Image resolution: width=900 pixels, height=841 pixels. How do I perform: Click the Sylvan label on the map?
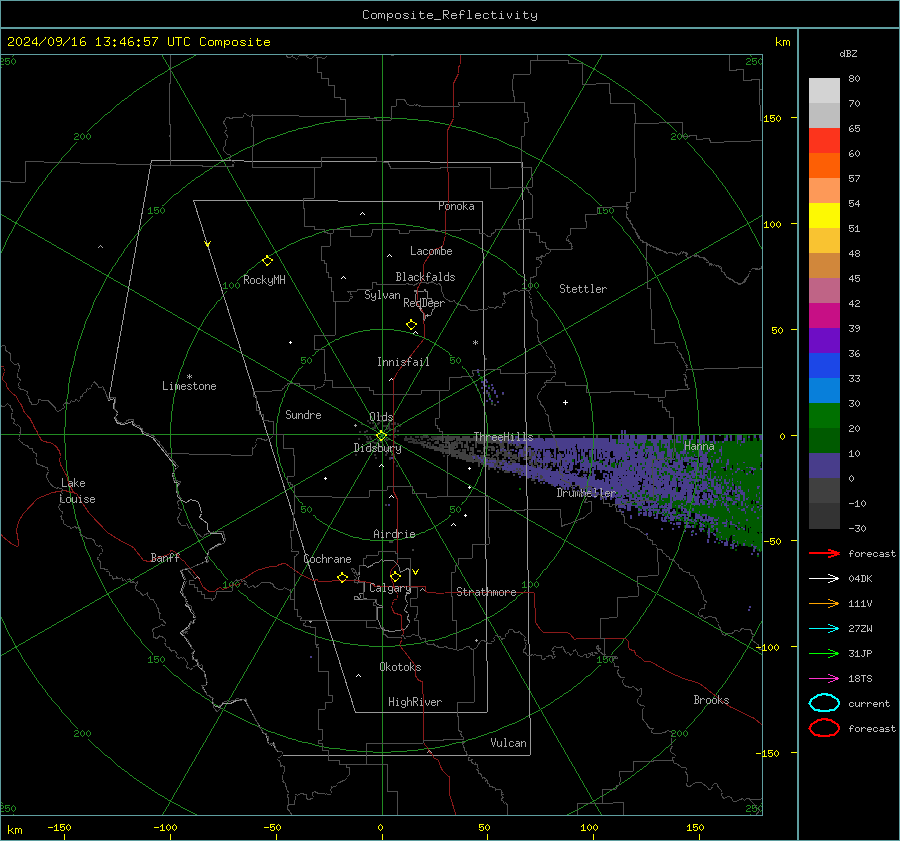[x=382, y=295]
